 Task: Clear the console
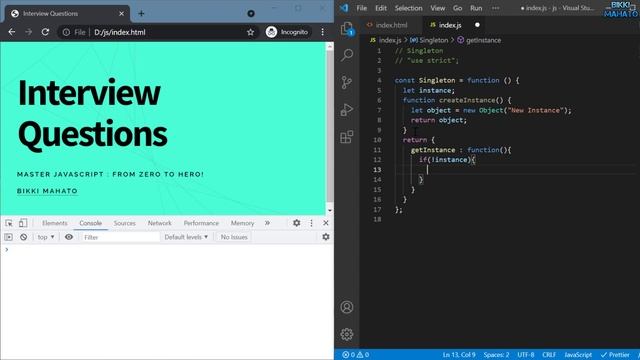pyautogui.click(x=24, y=237)
